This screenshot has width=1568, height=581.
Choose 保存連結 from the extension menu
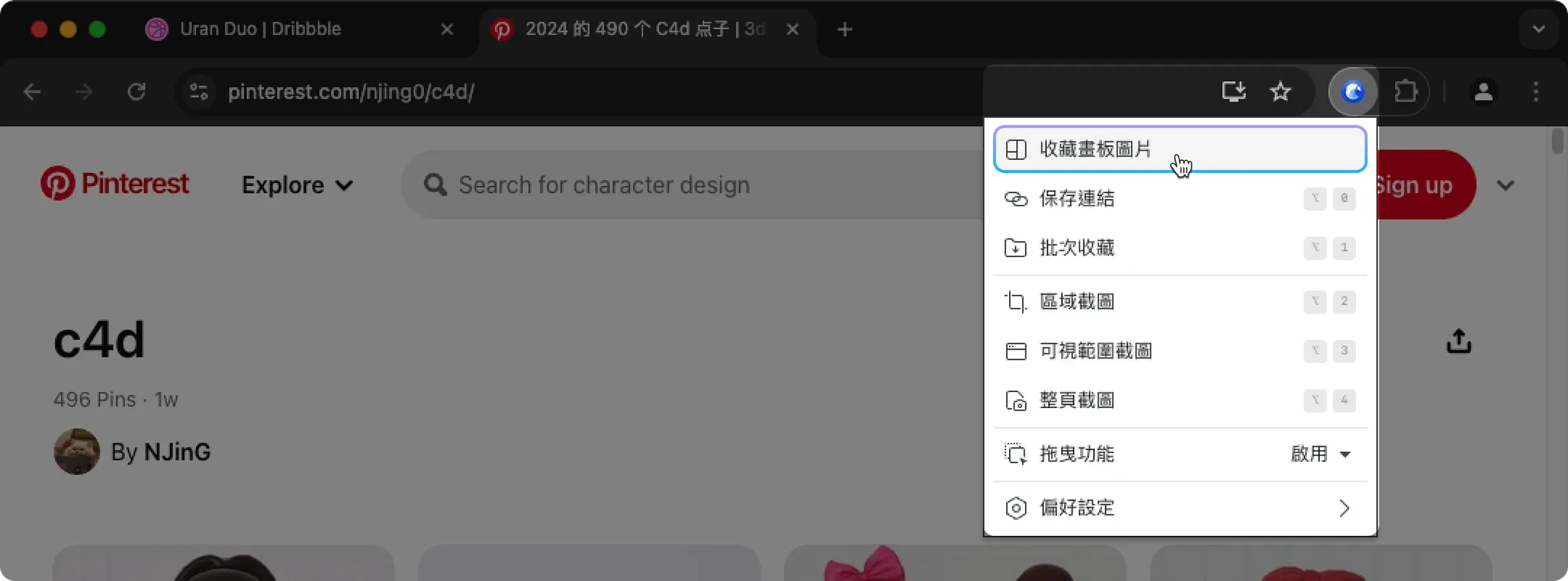click(x=1180, y=199)
